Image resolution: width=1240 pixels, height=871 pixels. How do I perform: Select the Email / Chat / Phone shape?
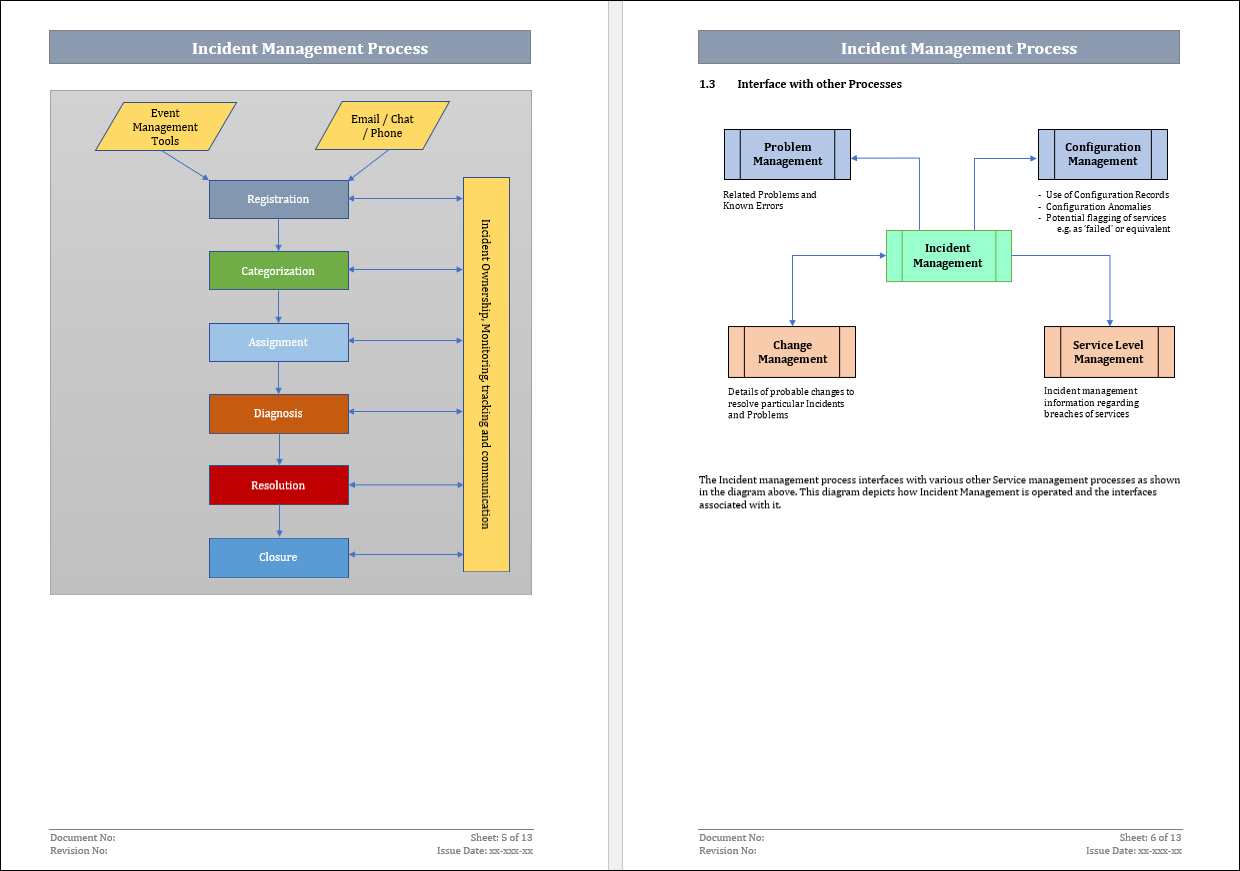pyautogui.click(x=382, y=126)
